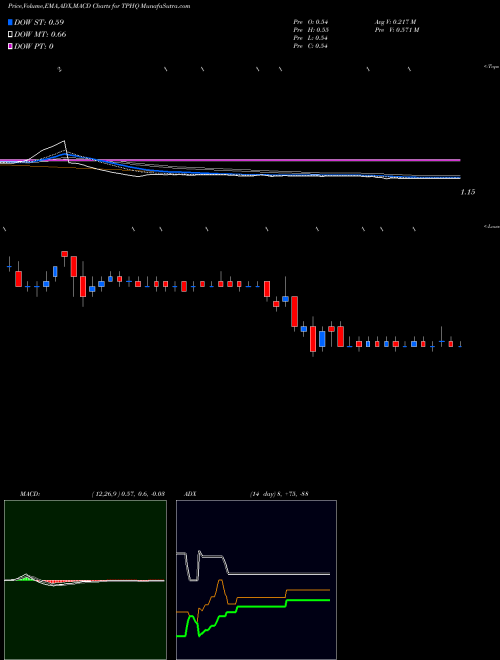The height and width of the screenshot is (660, 500).
Task: Select the 'DOW MT: 0.66' legend label
Action: click(x=40, y=34)
